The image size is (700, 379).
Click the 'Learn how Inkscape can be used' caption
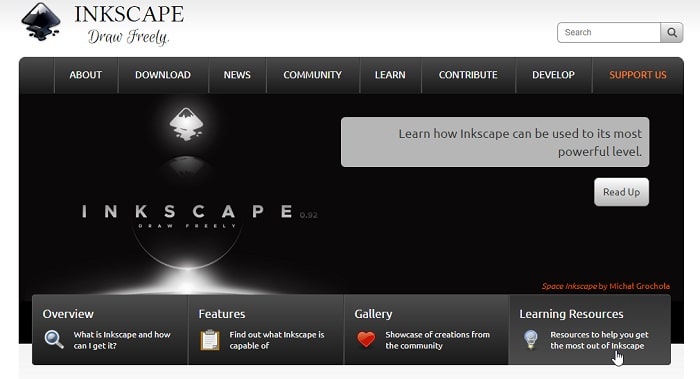click(495, 142)
